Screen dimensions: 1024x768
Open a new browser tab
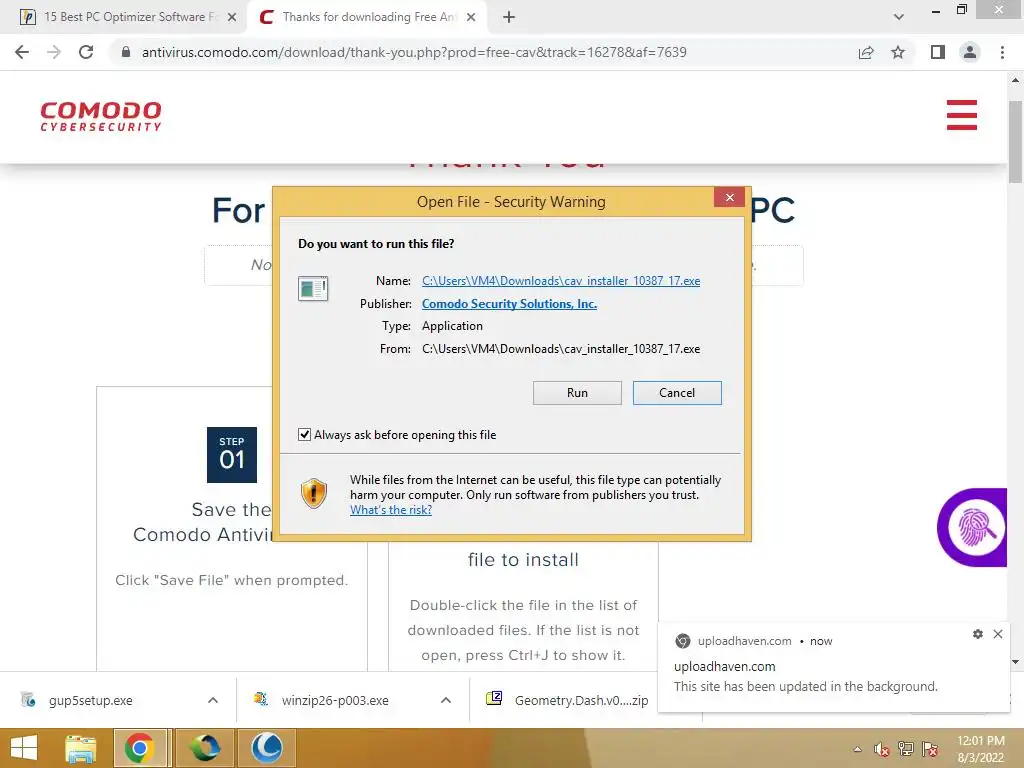tap(509, 17)
